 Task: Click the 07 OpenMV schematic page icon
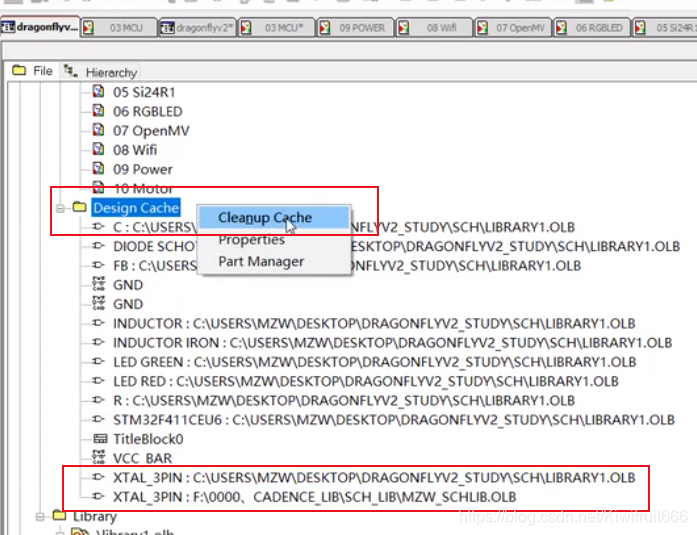(x=98, y=131)
